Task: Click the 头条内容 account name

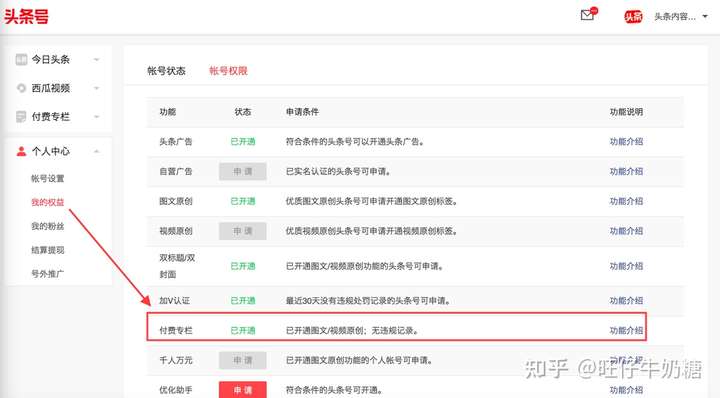Action: click(x=675, y=17)
